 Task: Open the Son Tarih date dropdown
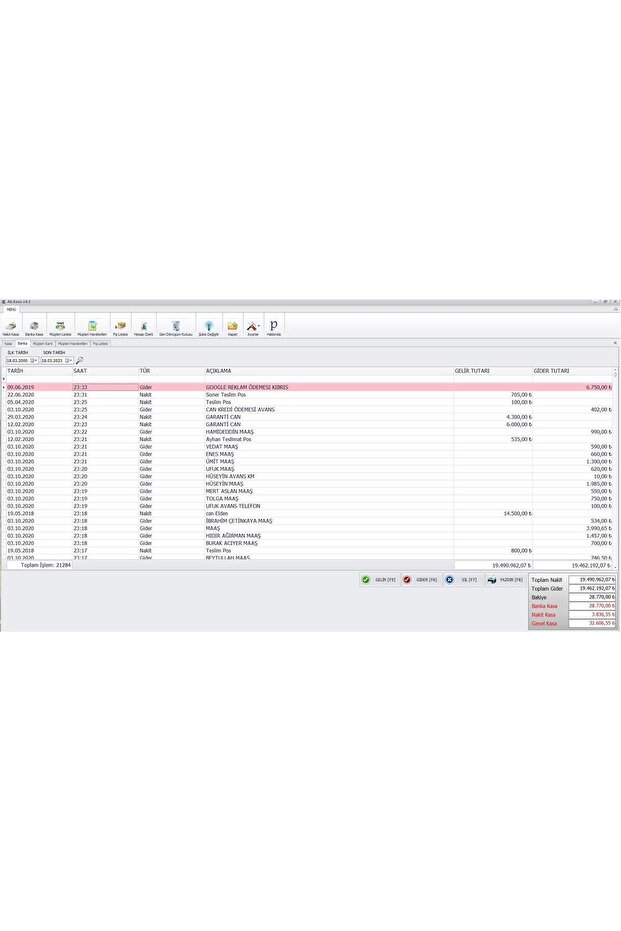69,360
